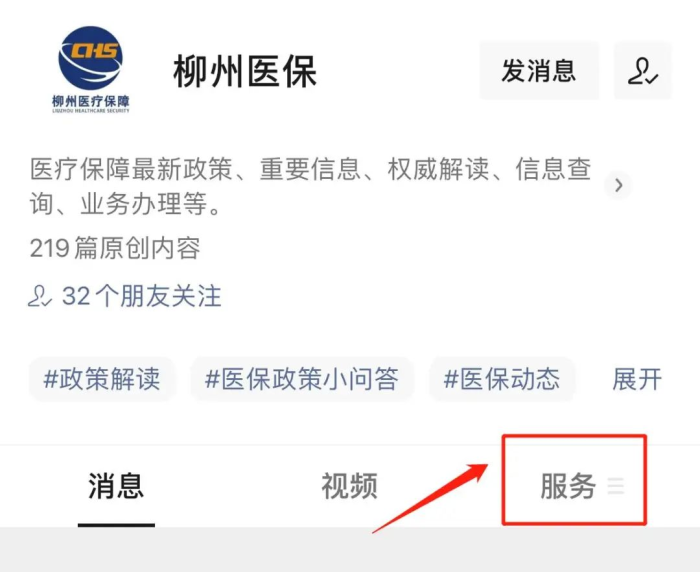The image size is (700, 572).
Task: Open the 医疗保障最新政策 description text
Action: pyautogui.click(x=311, y=187)
